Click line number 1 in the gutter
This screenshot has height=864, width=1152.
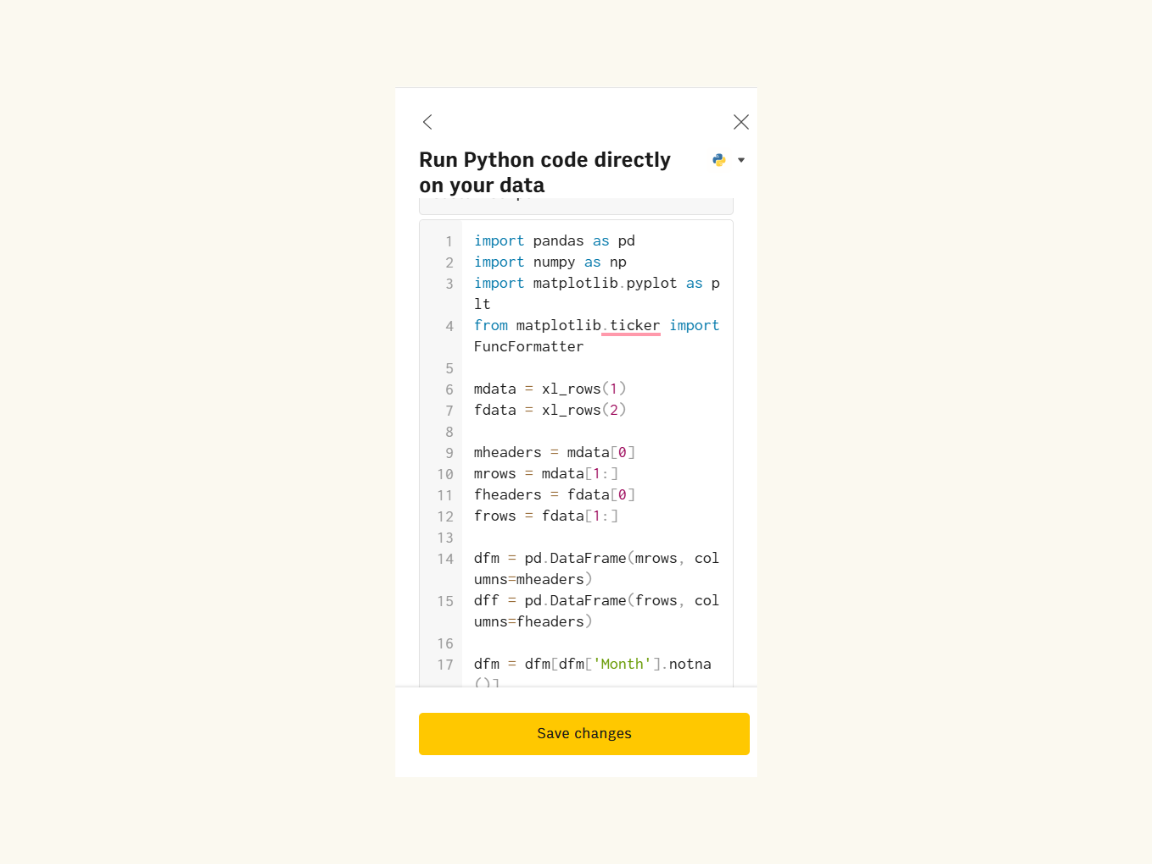click(449, 241)
